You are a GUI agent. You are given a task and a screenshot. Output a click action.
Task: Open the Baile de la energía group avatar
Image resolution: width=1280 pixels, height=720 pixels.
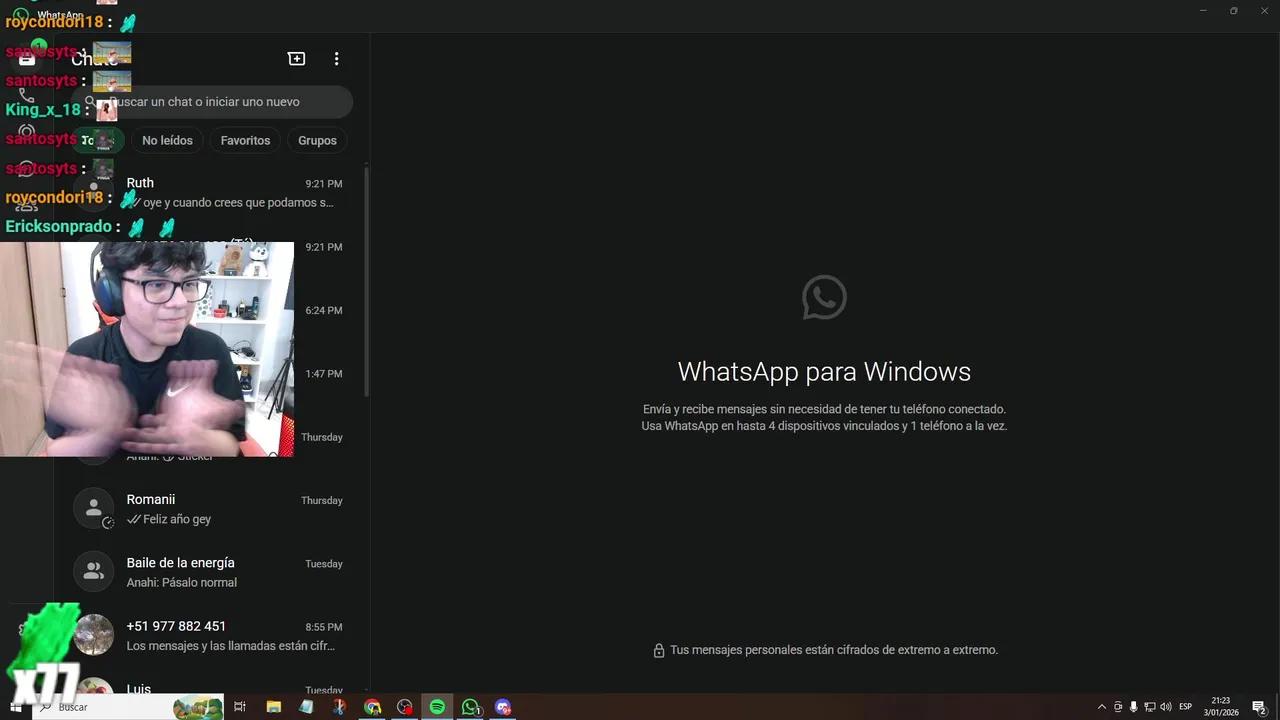[x=94, y=571]
